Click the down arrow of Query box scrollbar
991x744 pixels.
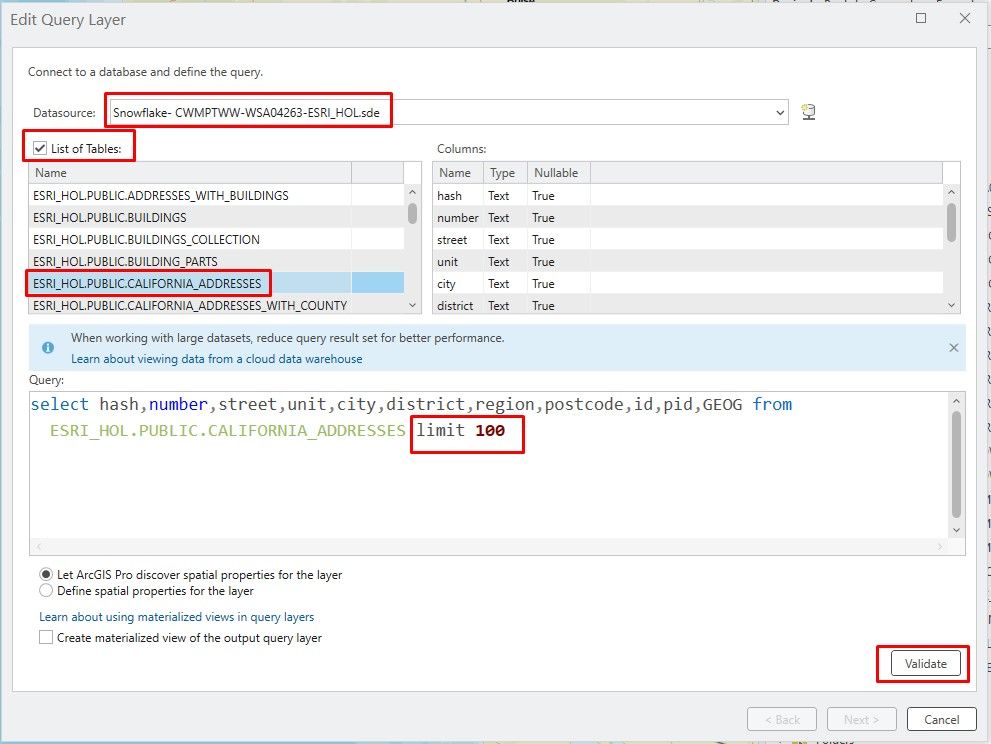[956, 530]
